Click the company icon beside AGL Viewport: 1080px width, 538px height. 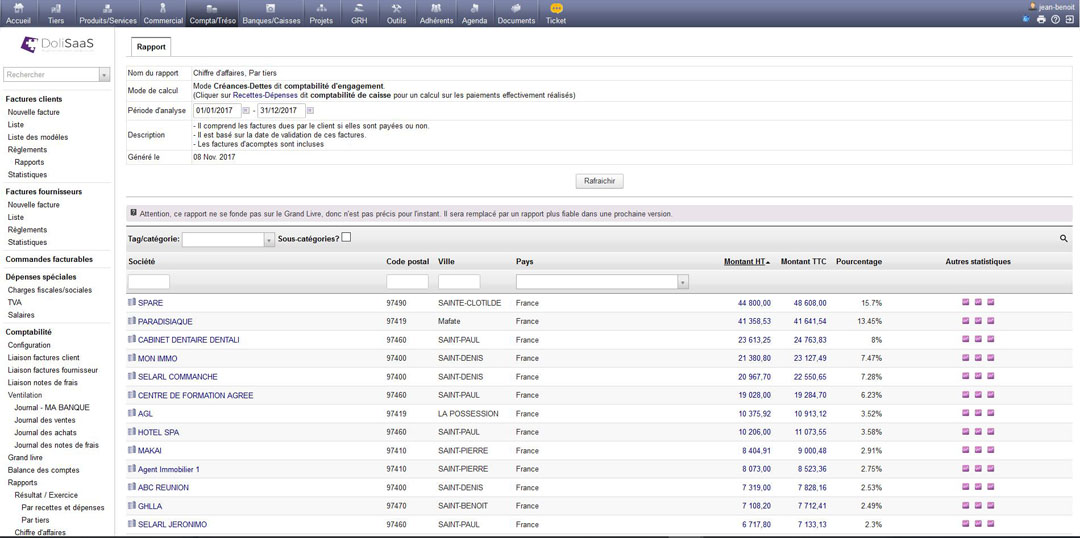click(132, 413)
